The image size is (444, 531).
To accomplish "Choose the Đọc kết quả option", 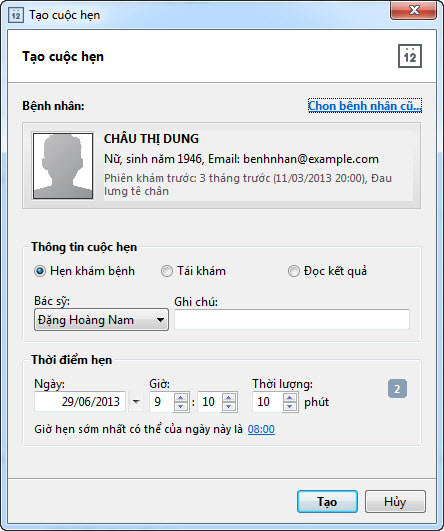I will pyautogui.click(x=327, y=271).
